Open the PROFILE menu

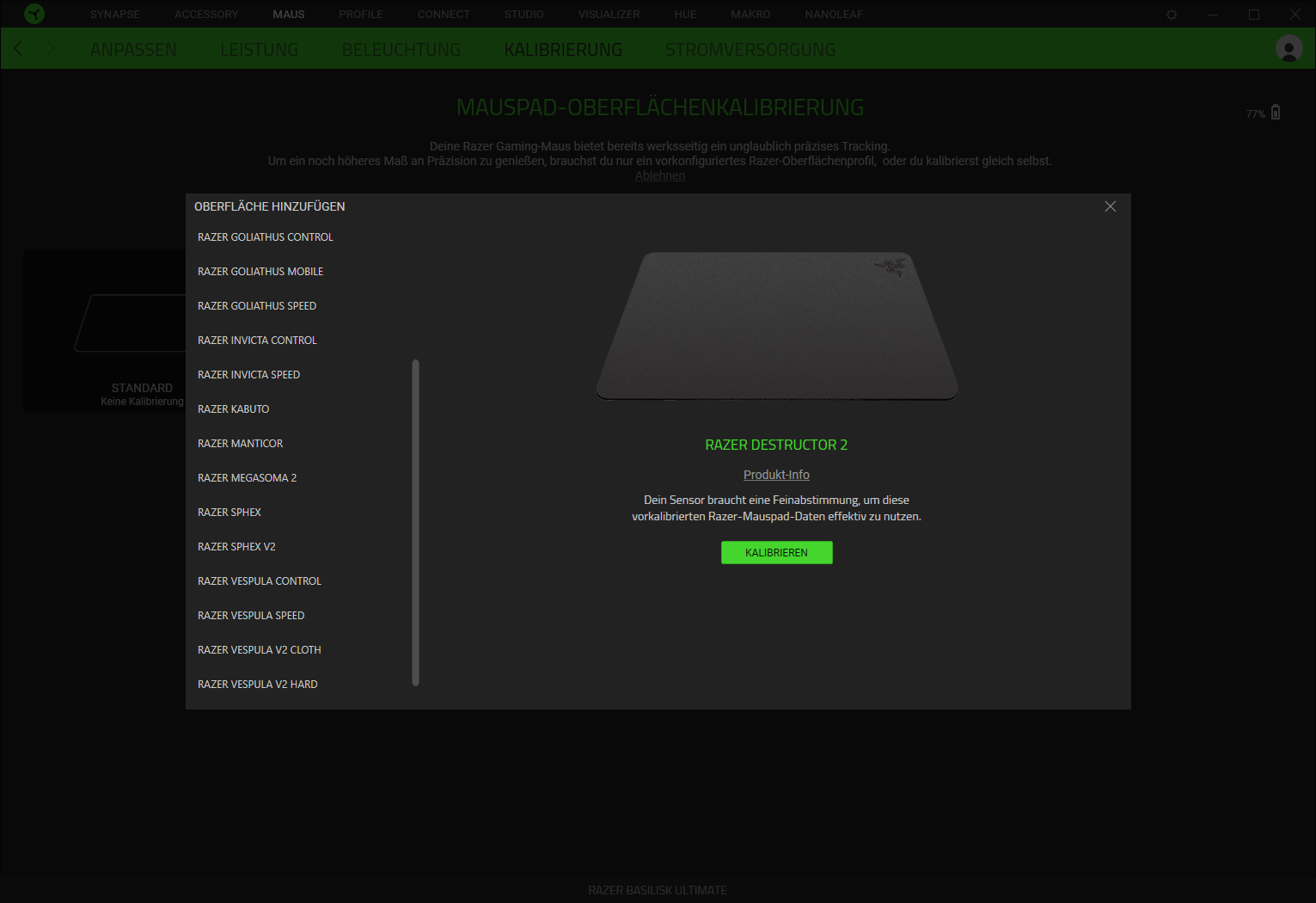361,15
